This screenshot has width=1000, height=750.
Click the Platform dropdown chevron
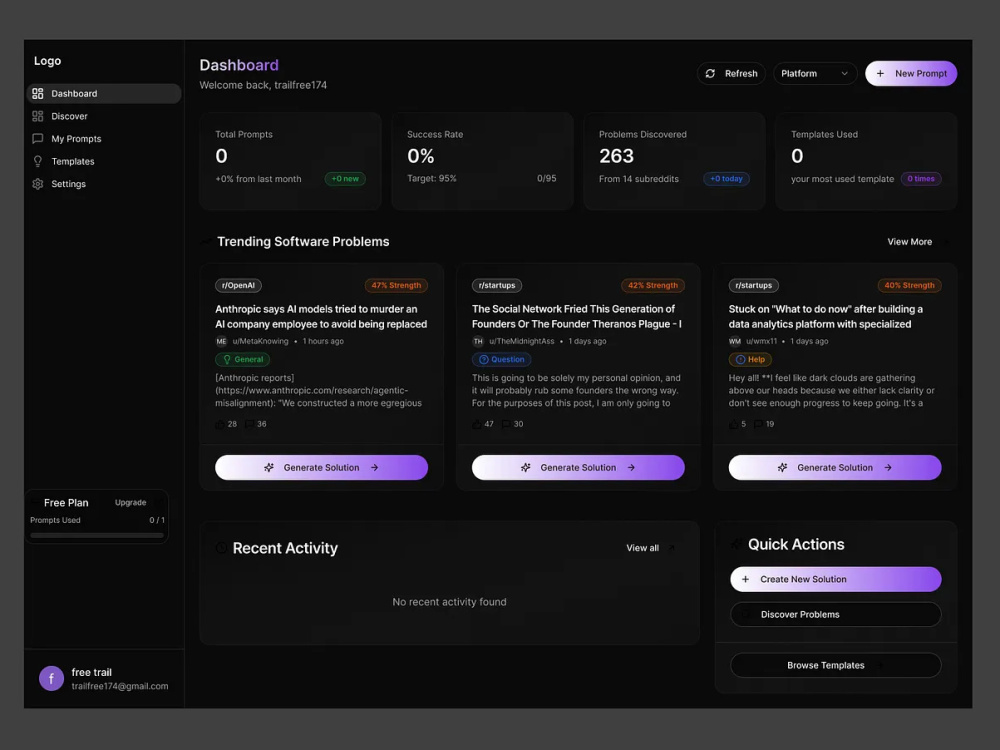[844, 73]
